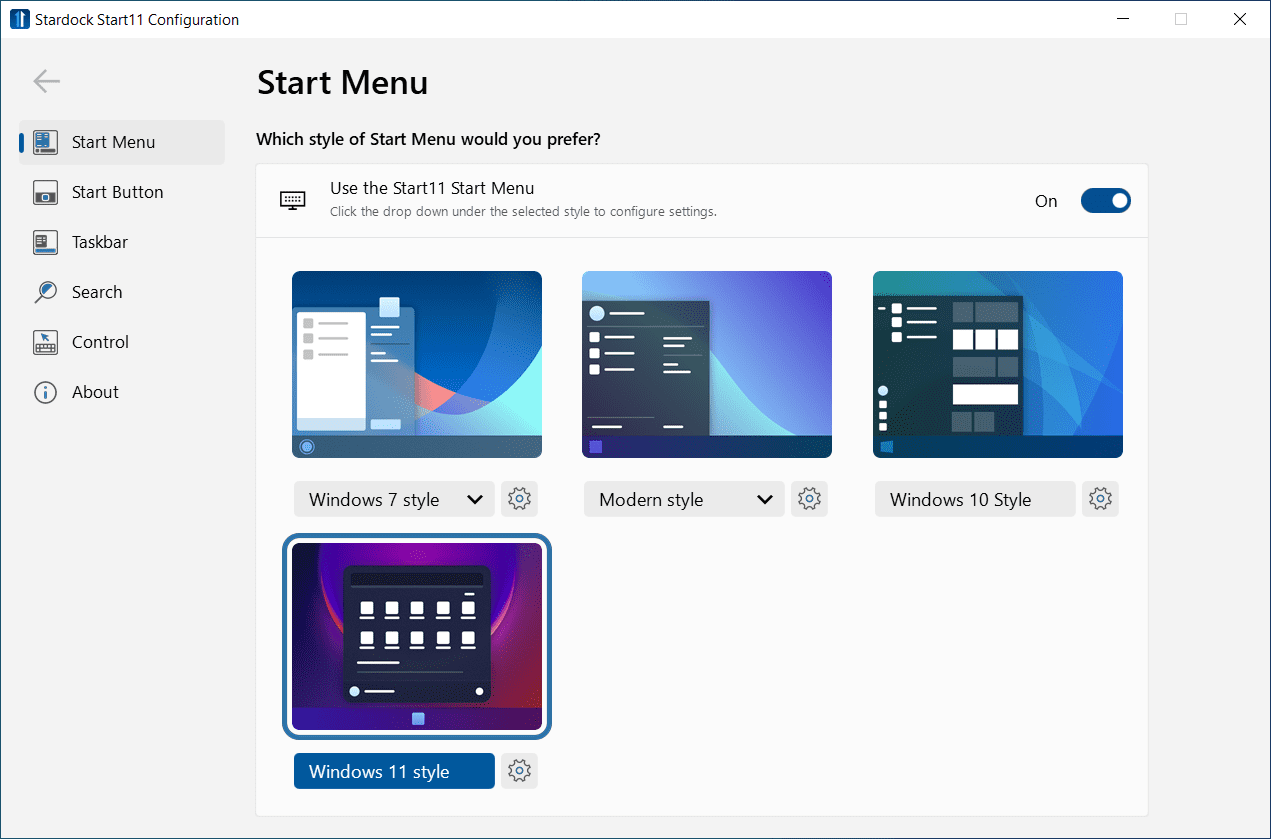Click 'Which style of Start Menu would you prefer?'
1271x839 pixels.
pos(428,139)
